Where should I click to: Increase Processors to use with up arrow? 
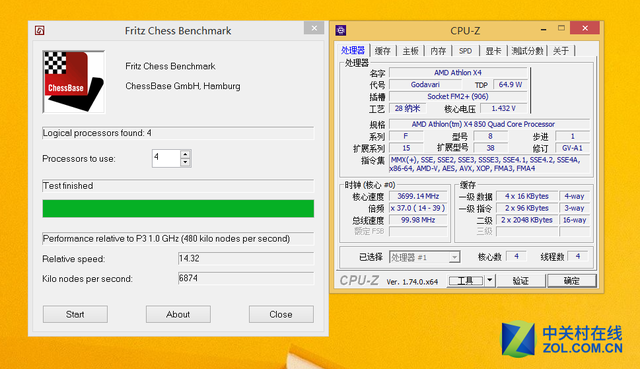pyautogui.click(x=185, y=155)
